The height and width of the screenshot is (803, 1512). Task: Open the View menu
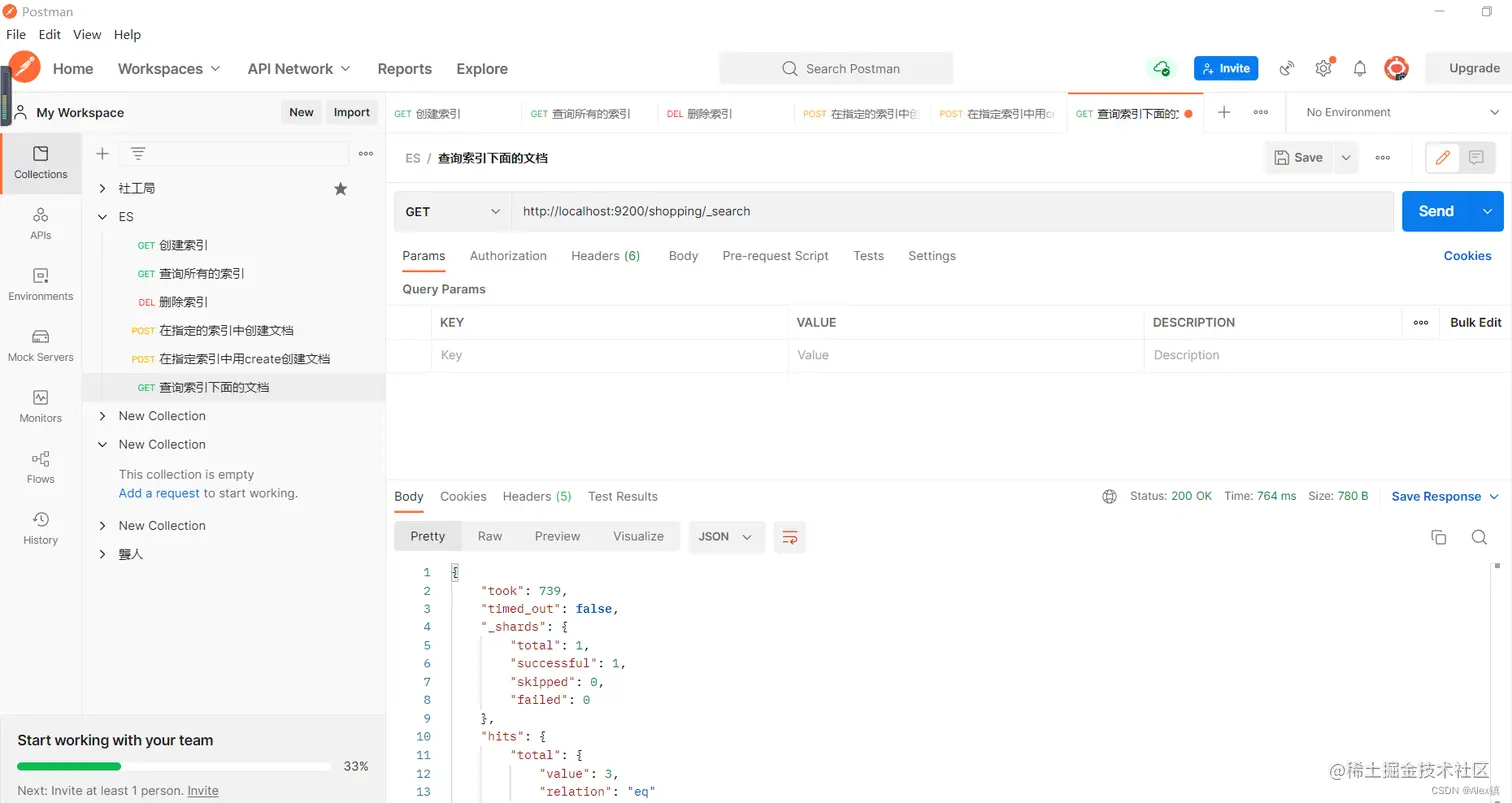[87, 34]
